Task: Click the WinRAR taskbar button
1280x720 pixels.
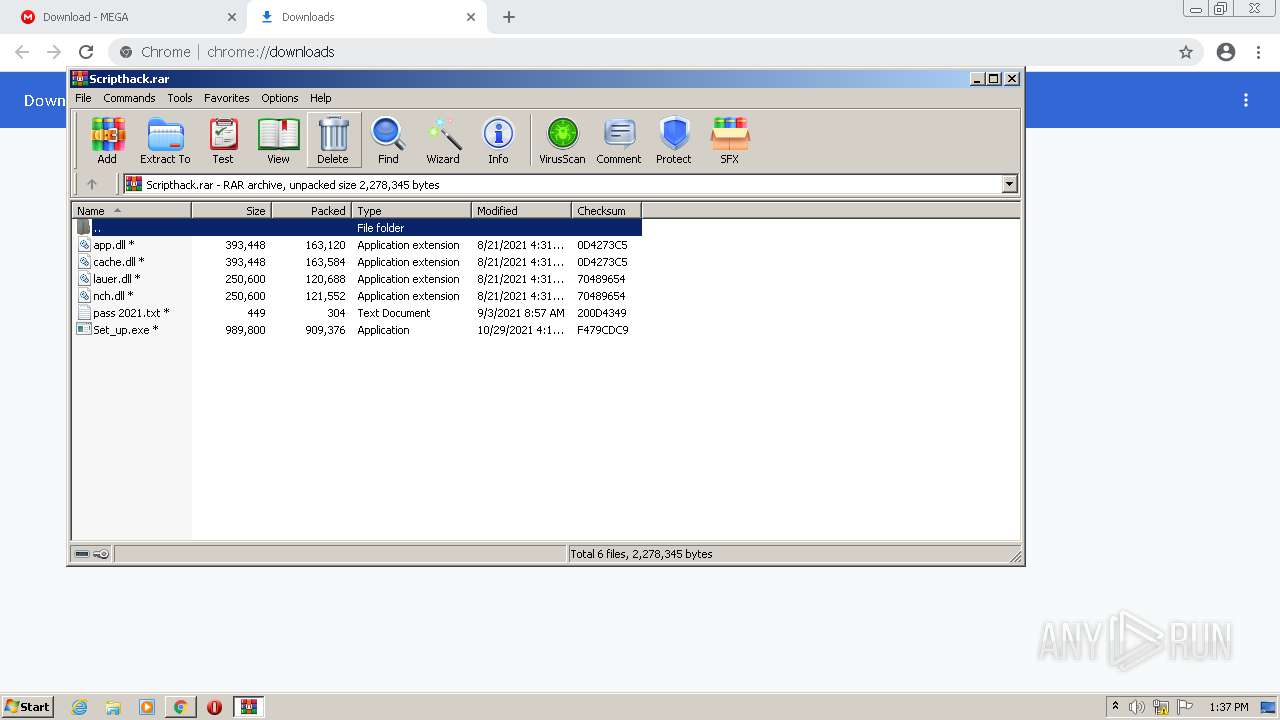Action: click(249, 707)
